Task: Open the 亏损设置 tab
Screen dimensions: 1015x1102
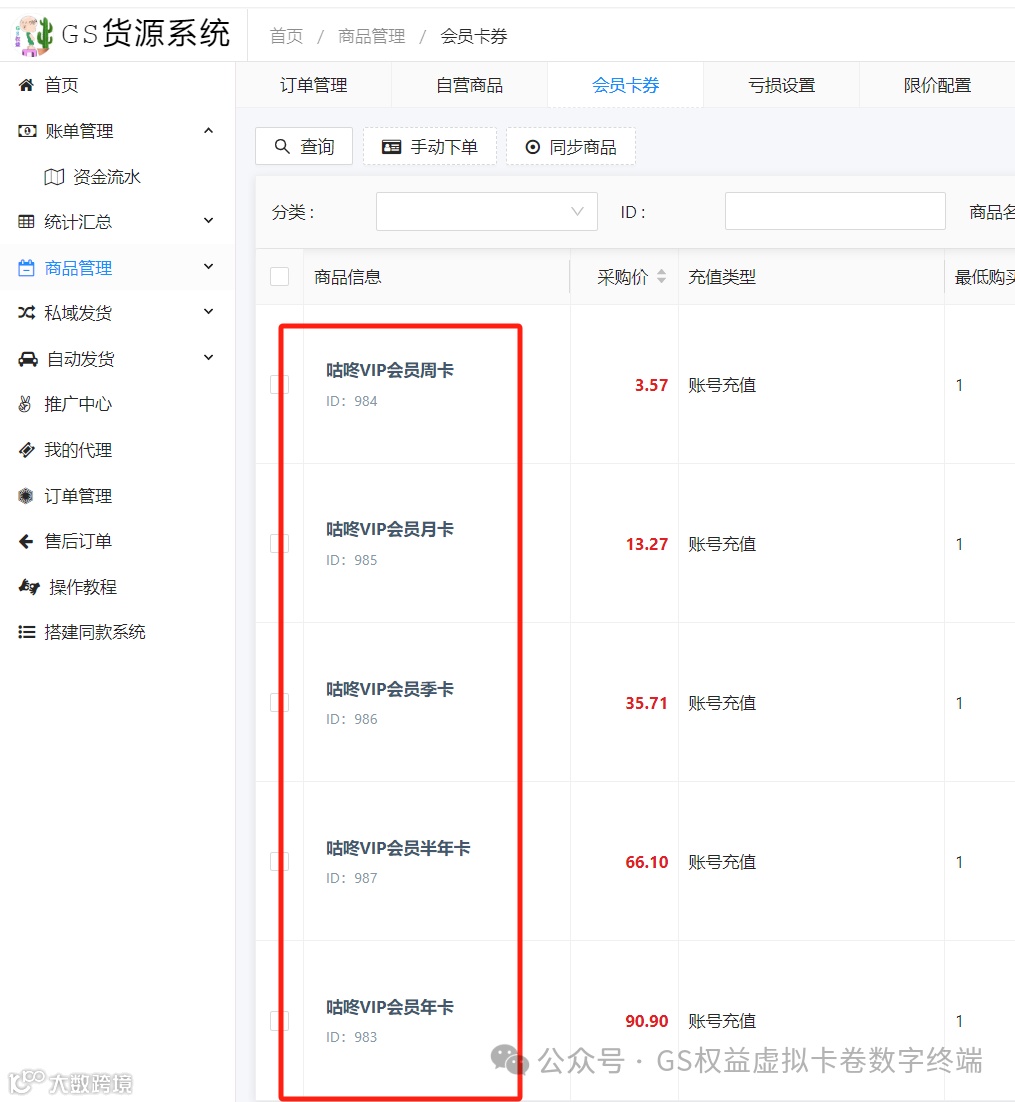Action: click(x=782, y=85)
